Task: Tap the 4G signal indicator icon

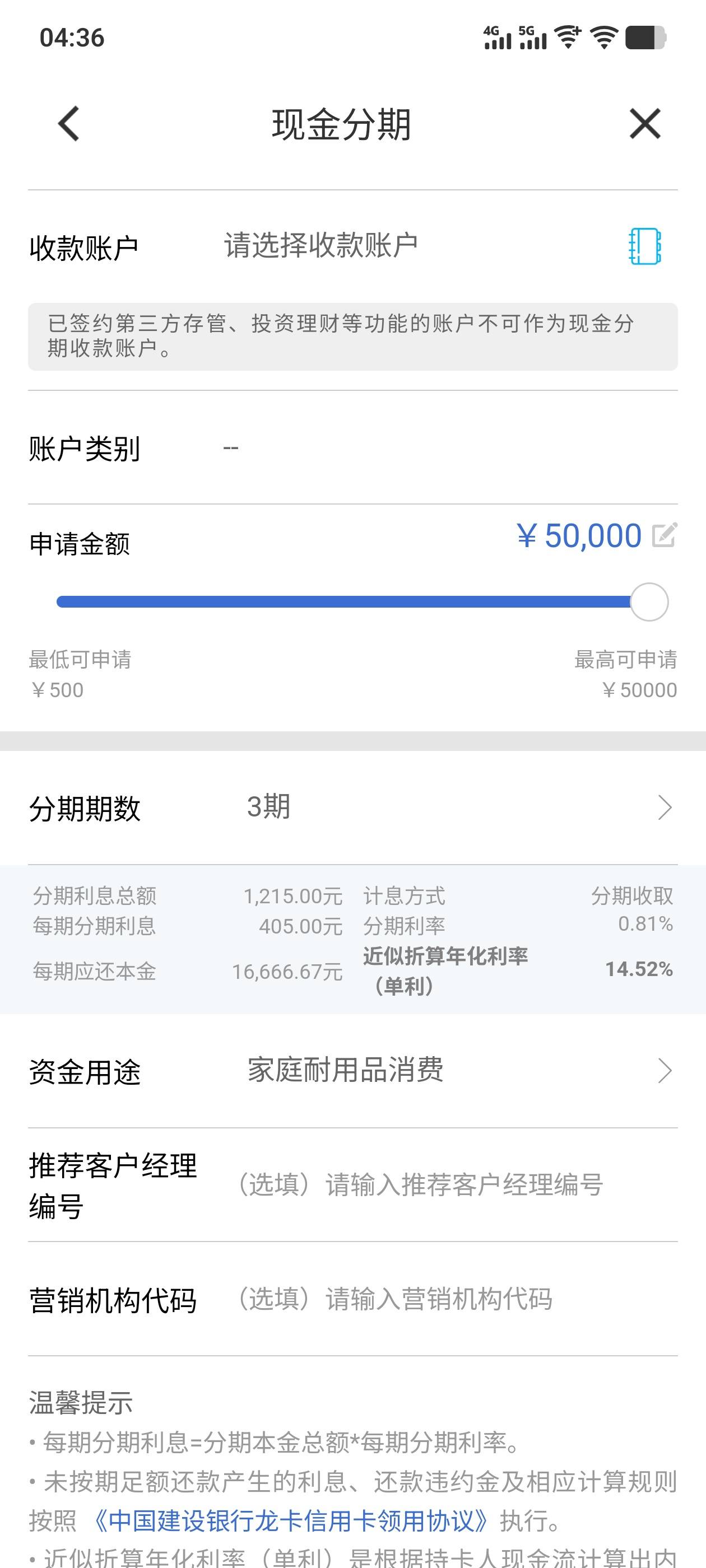Action: click(x=497, y=37)
